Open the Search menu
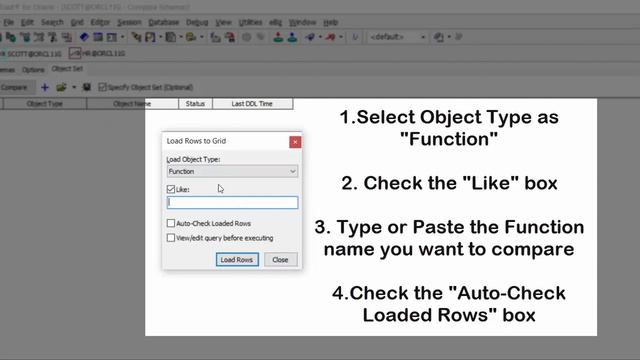640x360 pixels. click(52, 22)
